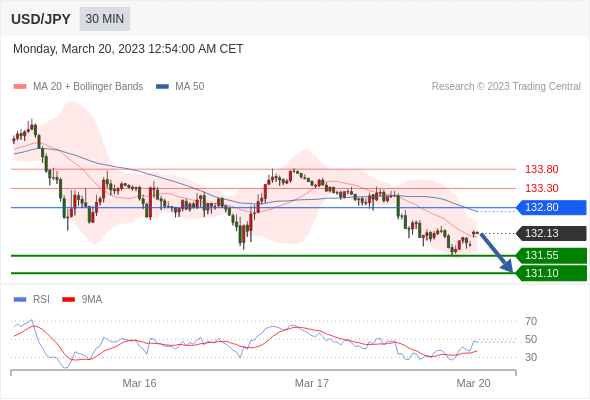Screen dimensions: 590x400
Task: Click the pink MA 20 legend swatch
Action: coord(20,87)
